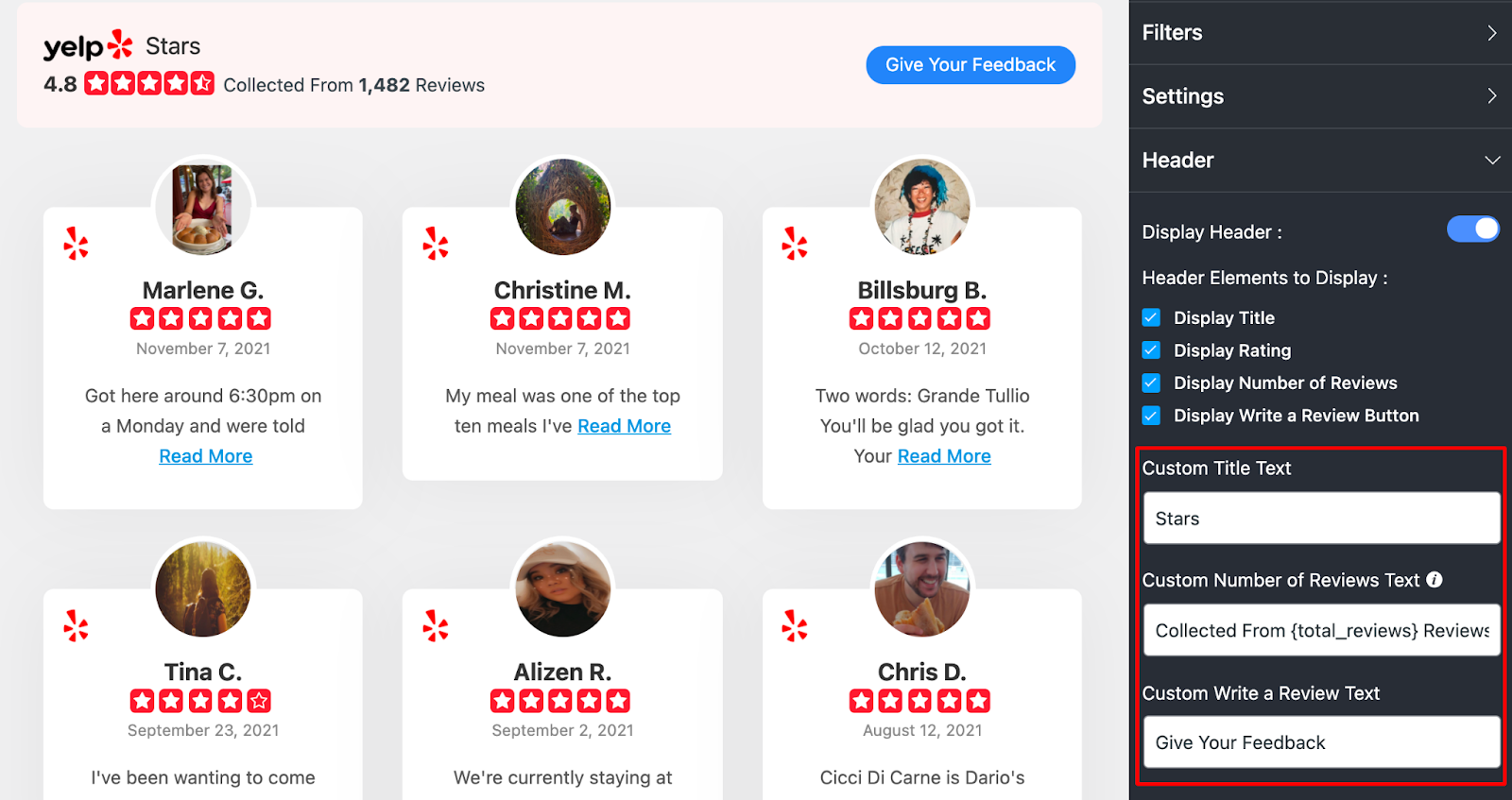Viewport: 1512px width, 800px height.
Task: Open Read More on Christine M.'s review
Action: click(x=625, y=426)
